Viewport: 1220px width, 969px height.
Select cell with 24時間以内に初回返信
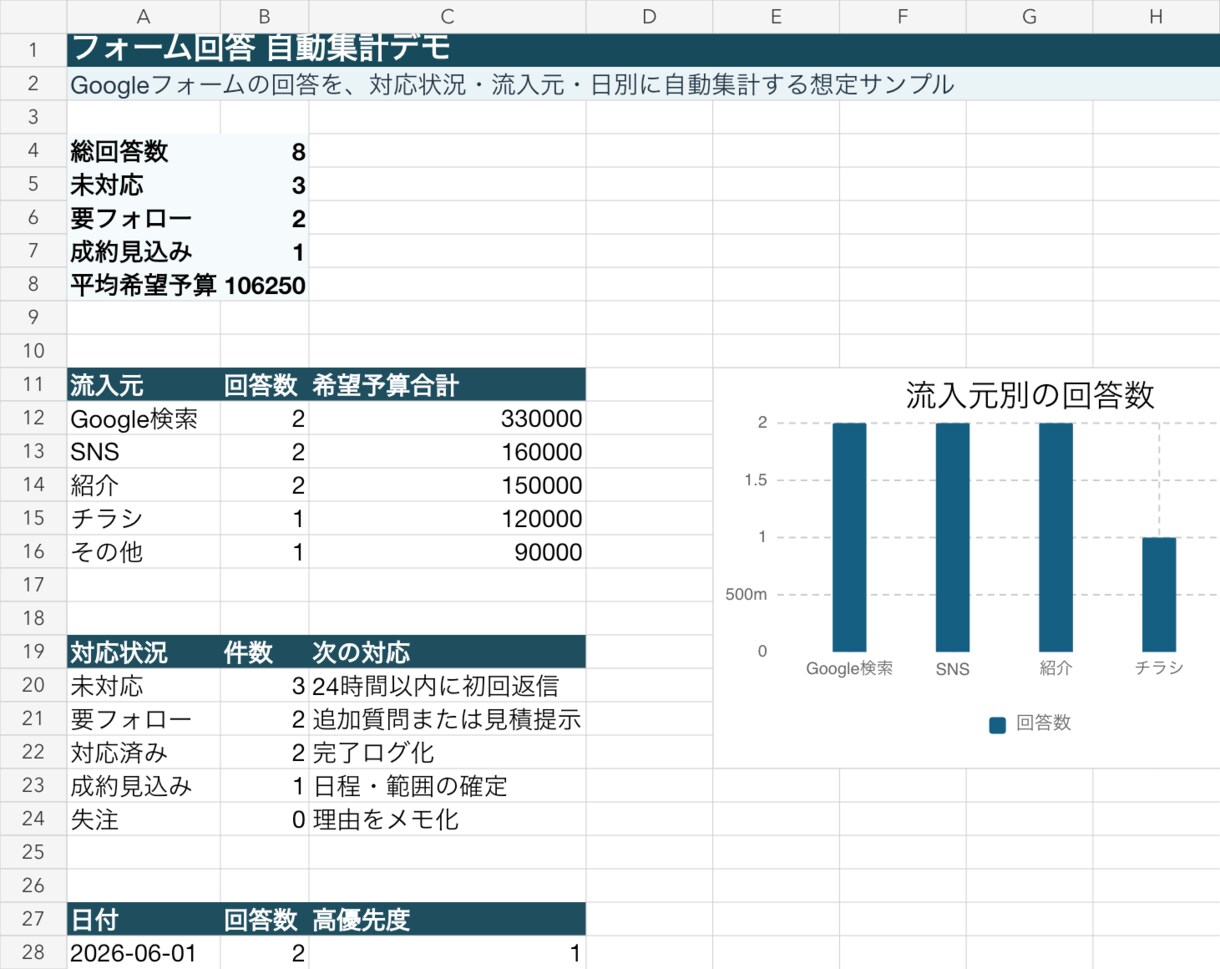click(447, 686)
